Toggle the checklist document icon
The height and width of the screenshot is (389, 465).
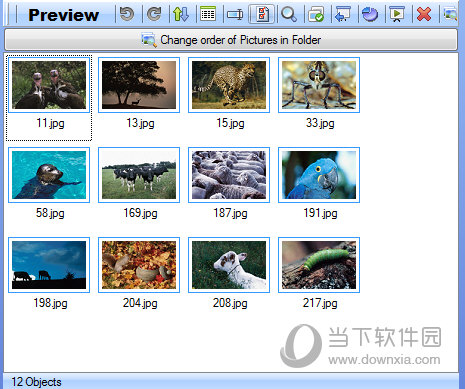tap(262, 15)
